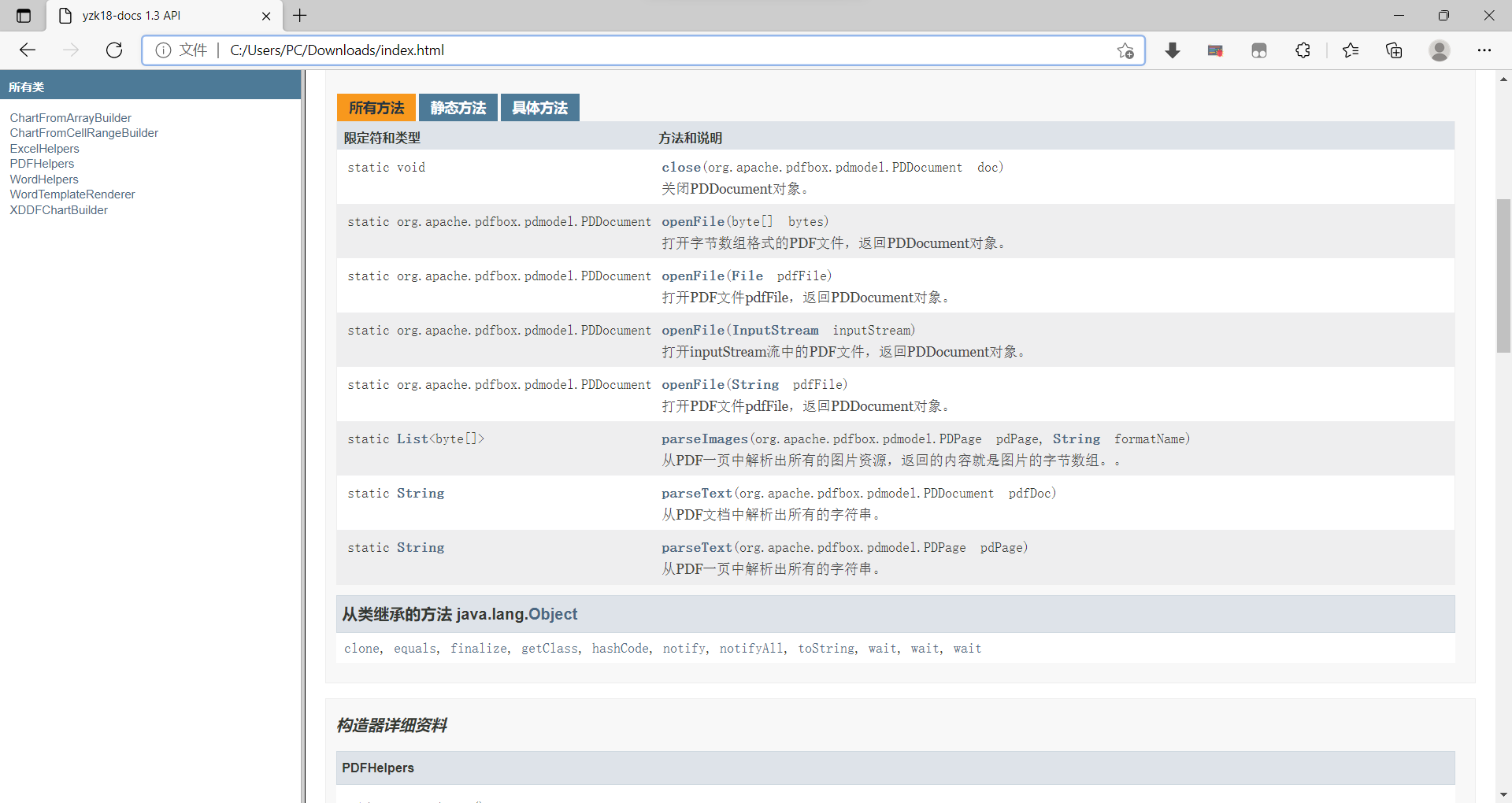
Task: Open a new browser tab with the plus button
Action: click(x=299, y=15)
